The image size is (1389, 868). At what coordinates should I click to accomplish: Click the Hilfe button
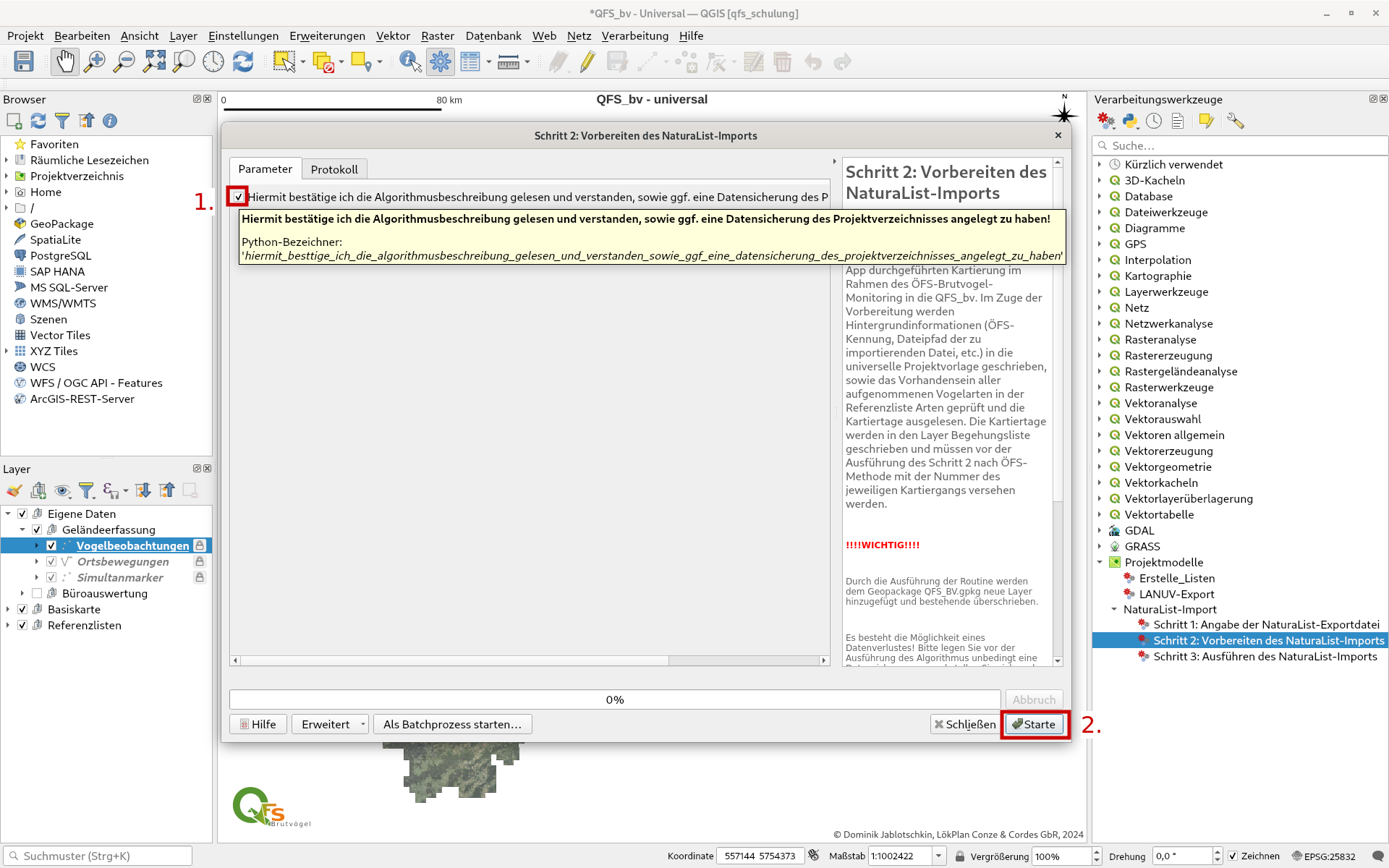click(258, 724)
